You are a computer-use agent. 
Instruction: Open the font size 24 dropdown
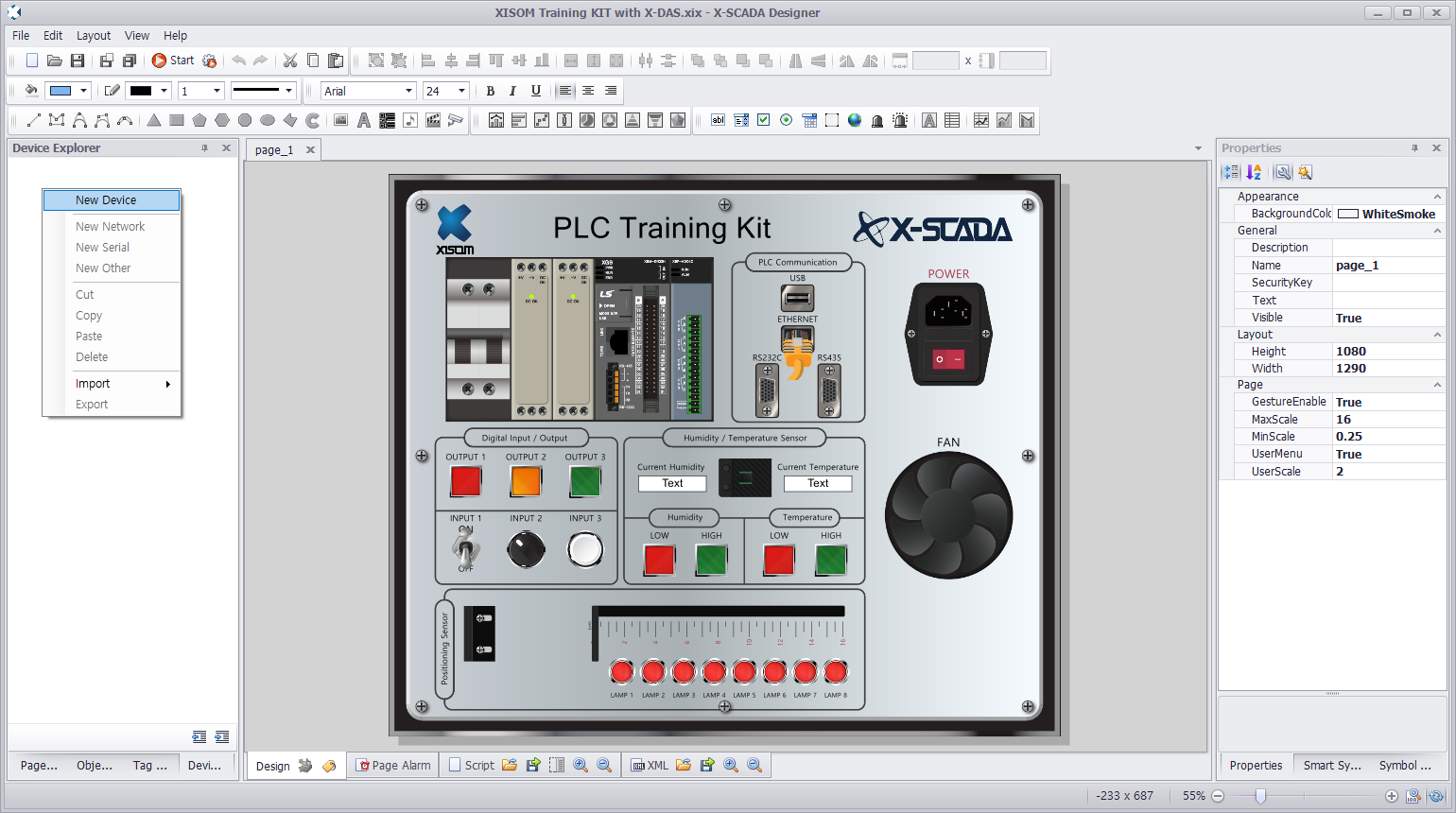[461, 91]
